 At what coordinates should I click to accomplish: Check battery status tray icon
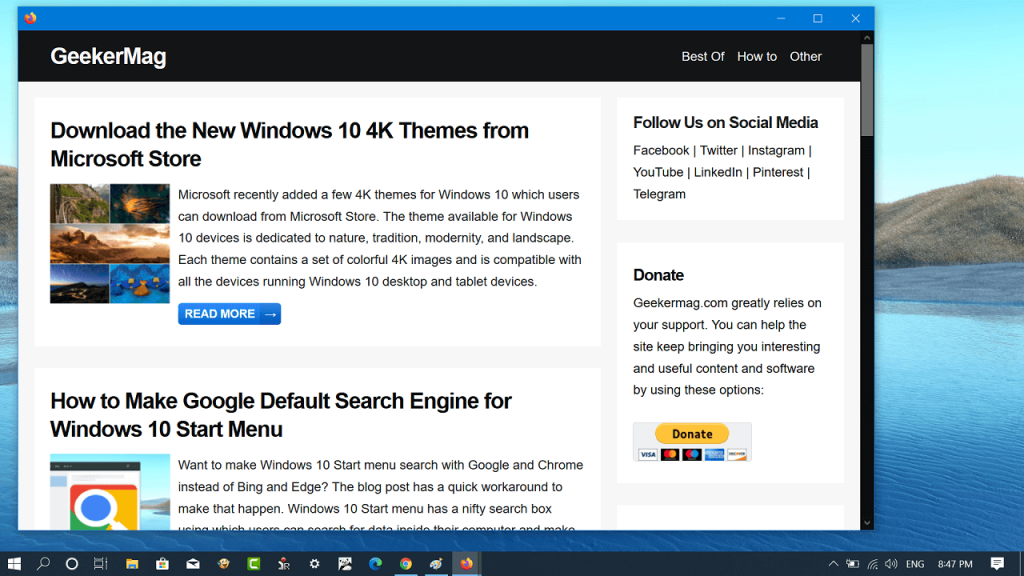pyautogui.click(x=852, y=564)
